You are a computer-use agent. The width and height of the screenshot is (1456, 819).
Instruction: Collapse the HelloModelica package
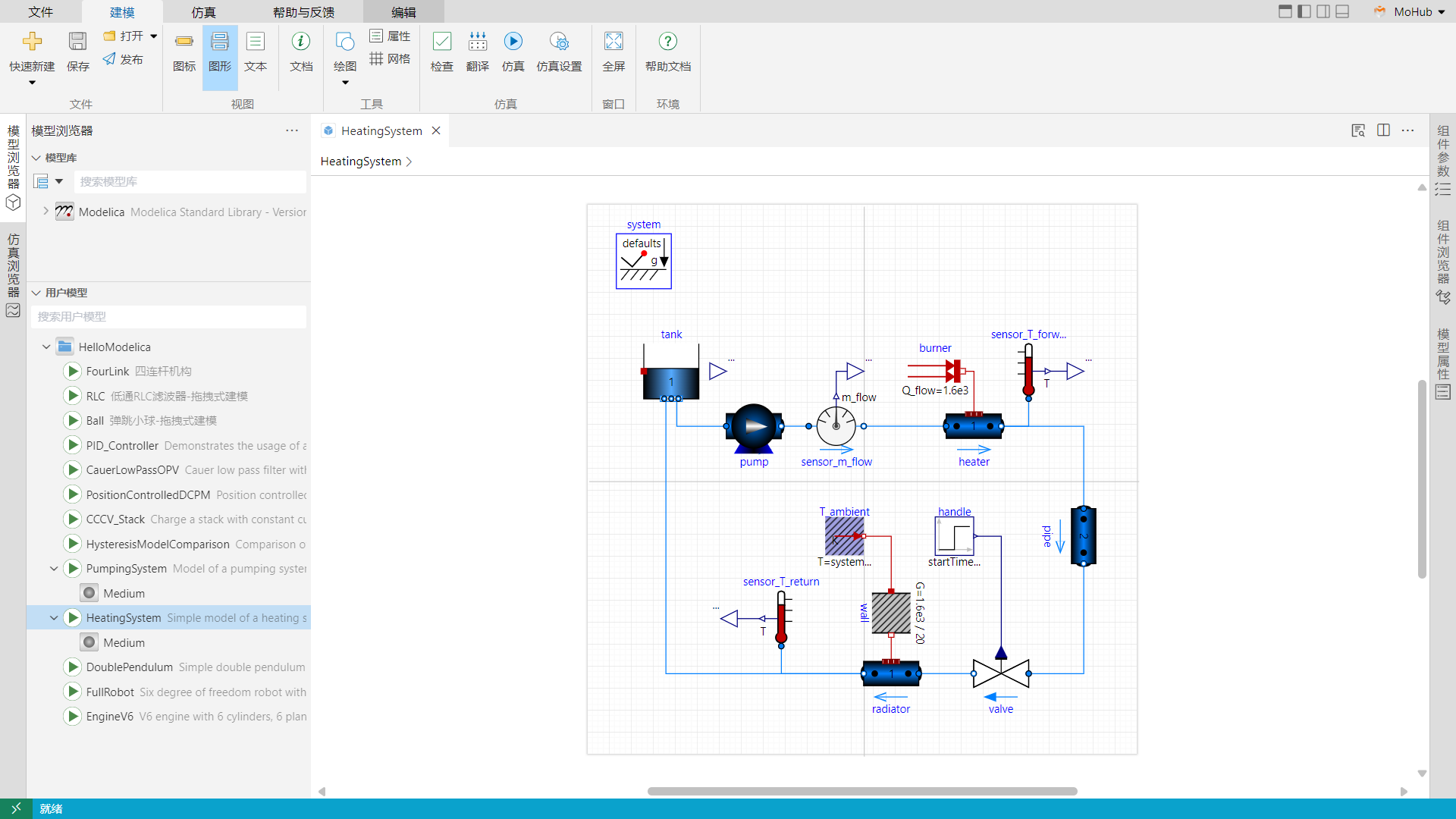[46, 347]
